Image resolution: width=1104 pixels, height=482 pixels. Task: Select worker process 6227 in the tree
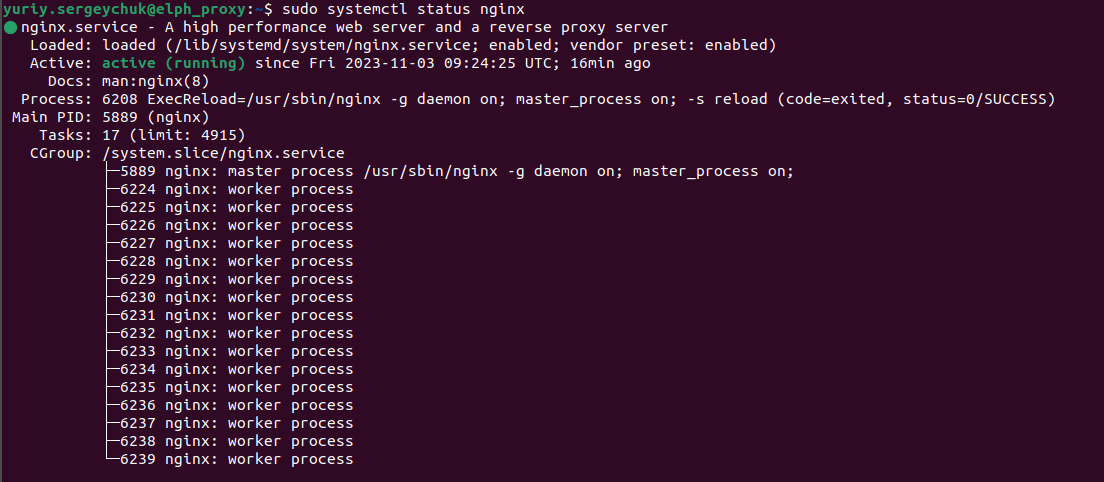(x=236, y=243)
